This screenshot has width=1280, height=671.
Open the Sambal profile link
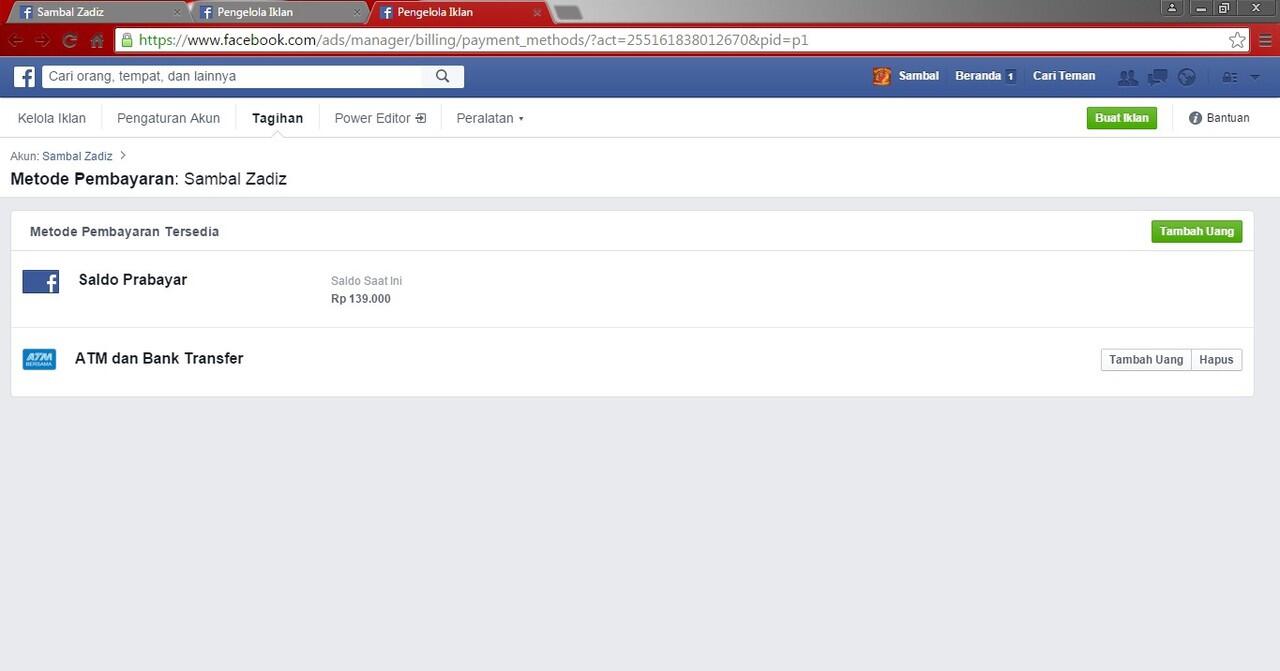pos(918,76)
